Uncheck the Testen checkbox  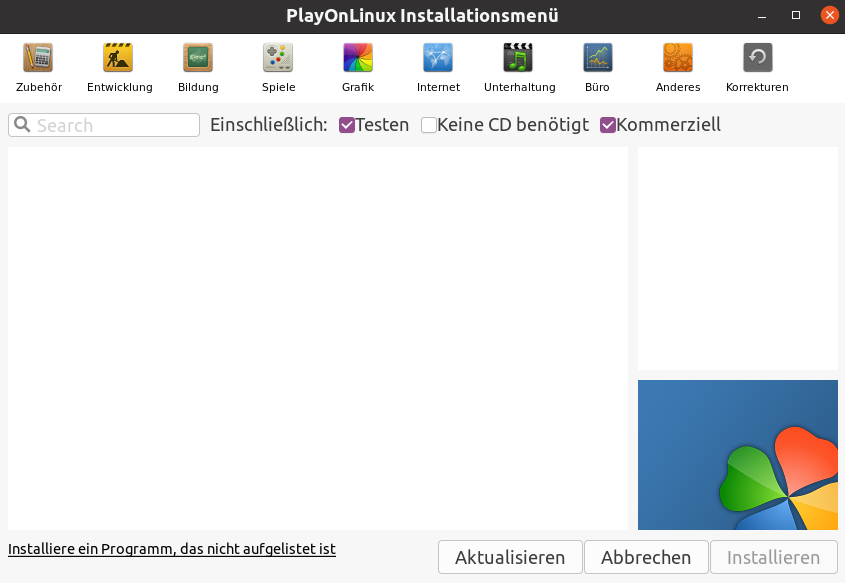coord(347,125)
